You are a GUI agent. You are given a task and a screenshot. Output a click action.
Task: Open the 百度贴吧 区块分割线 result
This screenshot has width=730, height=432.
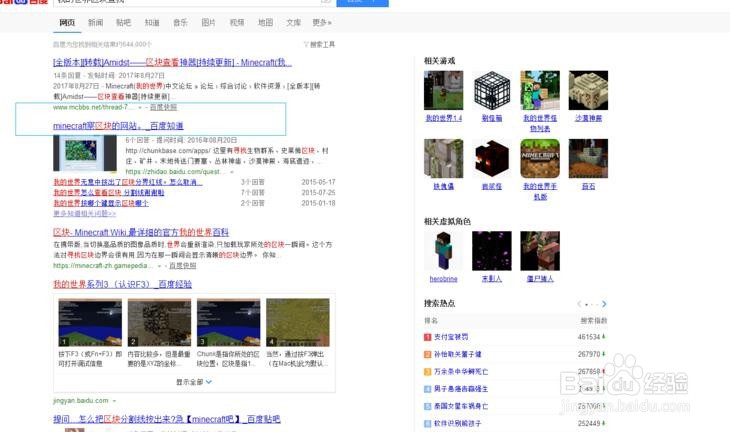pyautogui.click(x=167, y=419)
